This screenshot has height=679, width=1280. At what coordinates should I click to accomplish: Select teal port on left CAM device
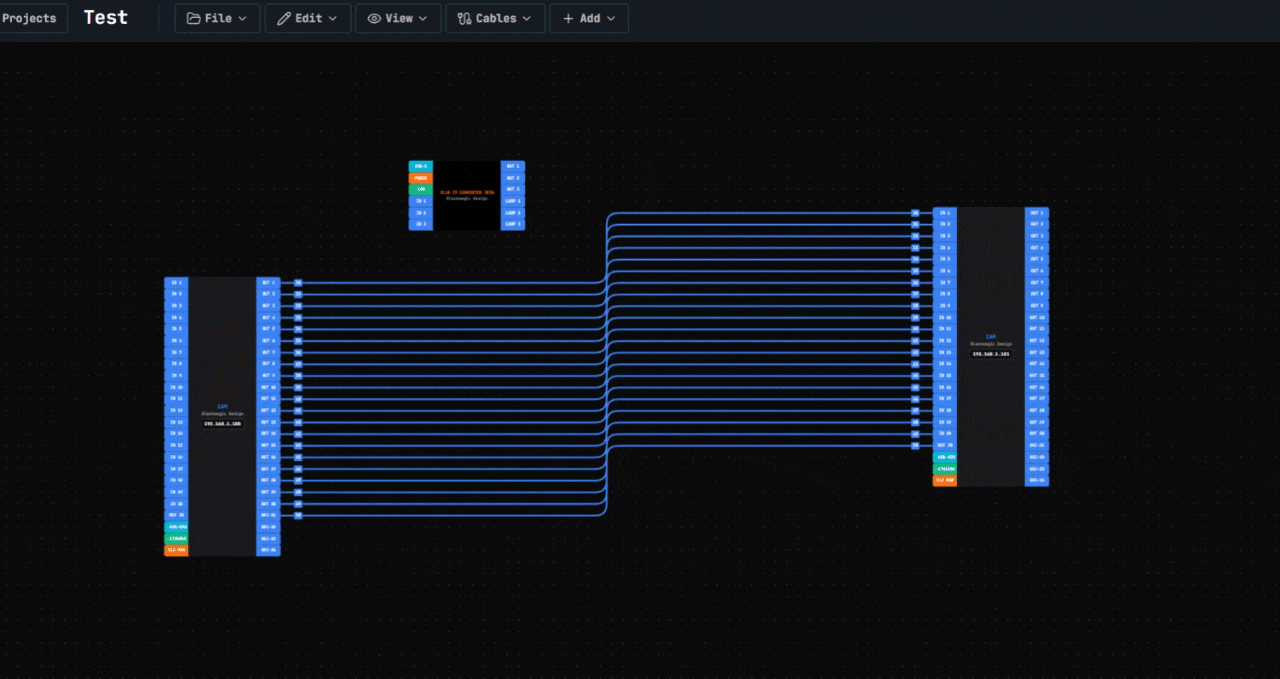click(176, 527)
